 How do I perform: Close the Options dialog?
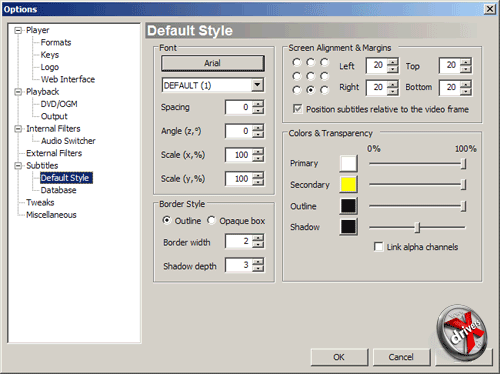(x=490, y=9)
